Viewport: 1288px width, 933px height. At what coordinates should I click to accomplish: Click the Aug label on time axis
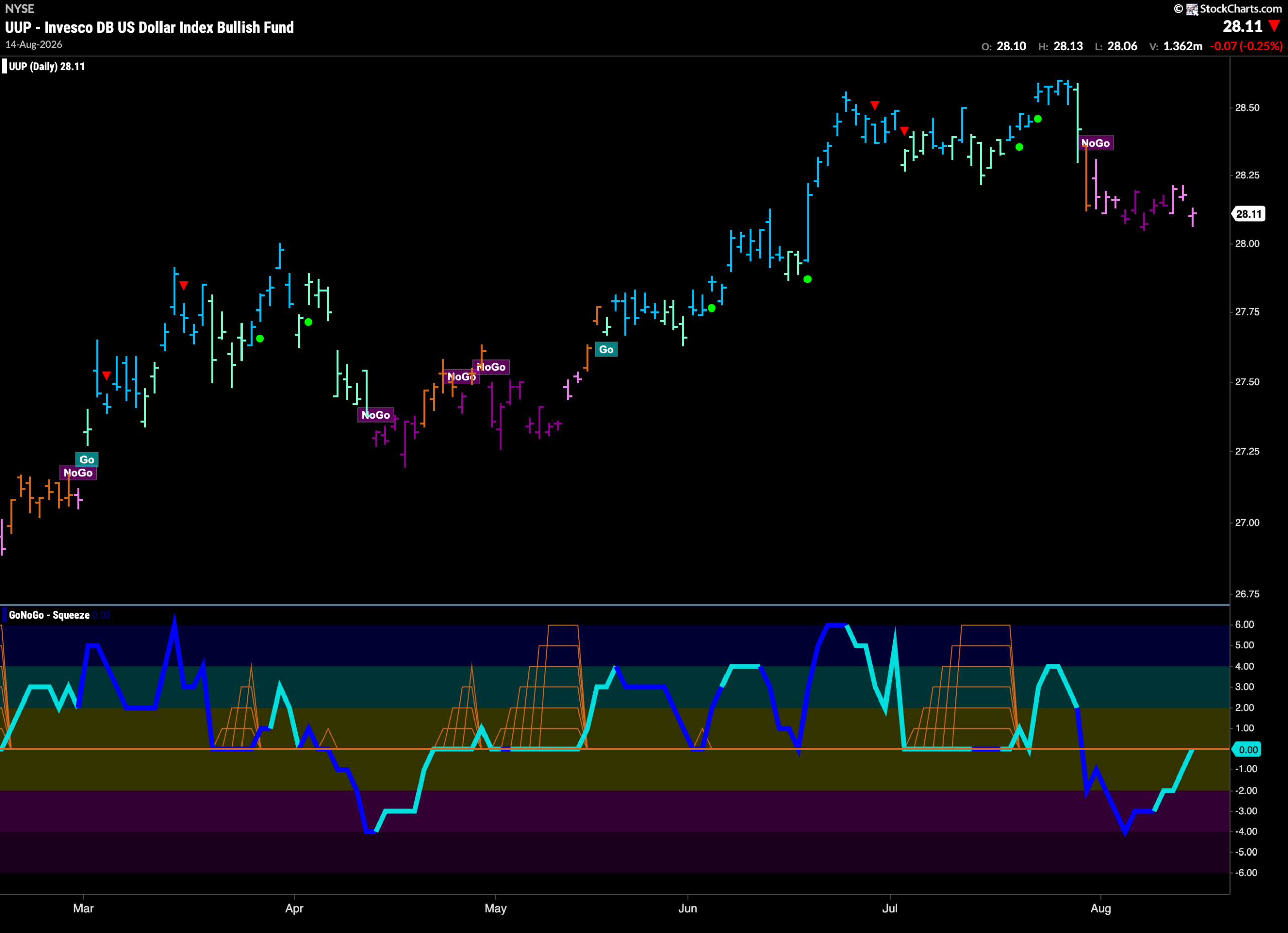pos(1101,908)
